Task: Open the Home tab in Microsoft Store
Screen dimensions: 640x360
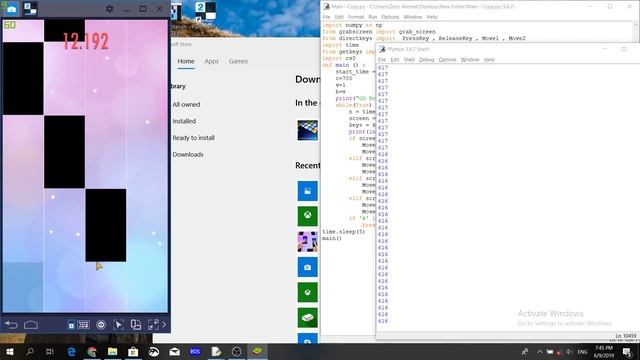Action: click(186, 61)
